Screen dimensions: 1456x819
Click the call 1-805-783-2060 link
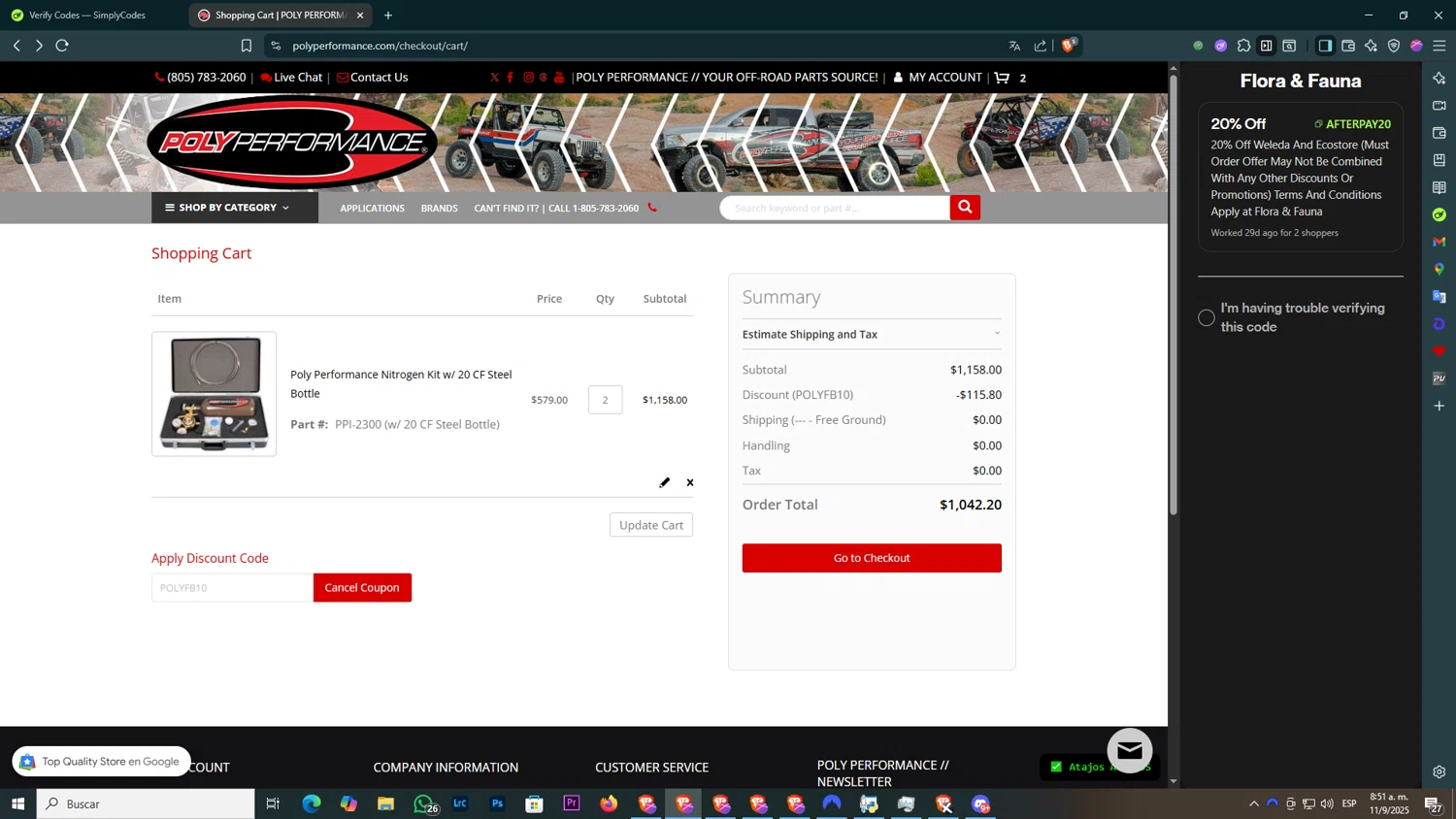coord(565,209)
